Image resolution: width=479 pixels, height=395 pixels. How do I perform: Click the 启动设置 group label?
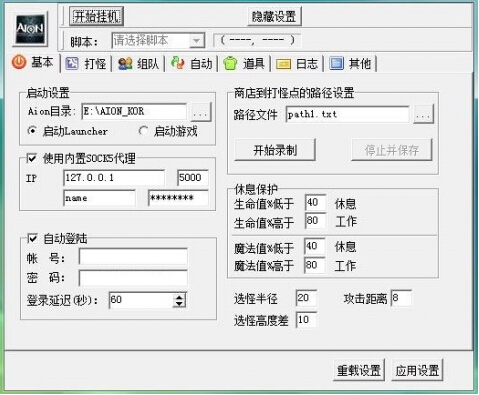pyautogui.click(x=48, y=93)
